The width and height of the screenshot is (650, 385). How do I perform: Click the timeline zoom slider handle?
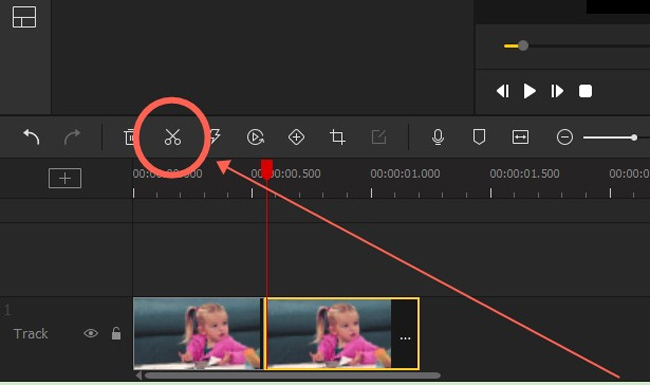tap(634, 137)
